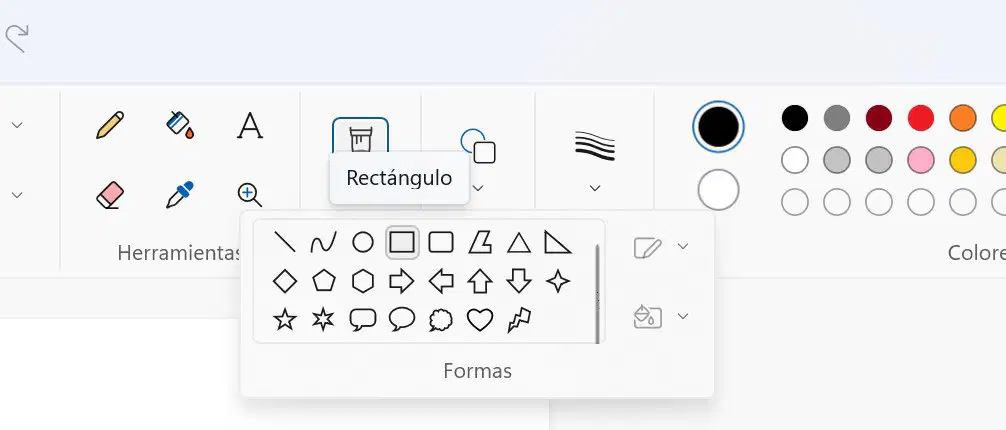Select the Fill bucket tool
The width and height of the screenshot is (1006, 430).
click(x=180, y=125)
